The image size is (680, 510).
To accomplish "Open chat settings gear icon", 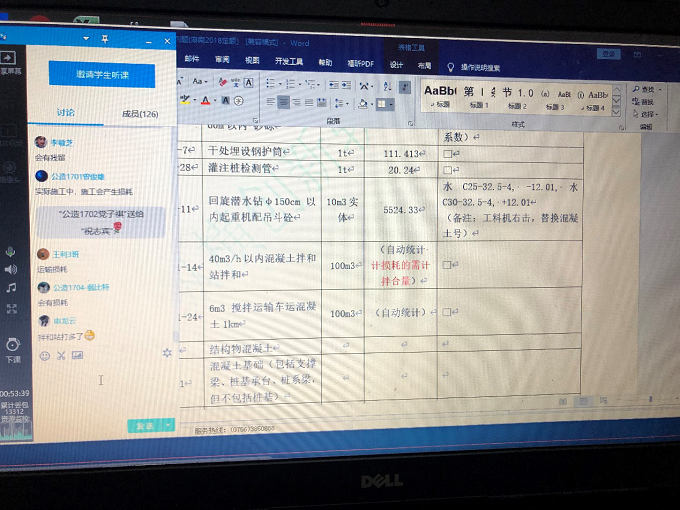I will (167, 353).
